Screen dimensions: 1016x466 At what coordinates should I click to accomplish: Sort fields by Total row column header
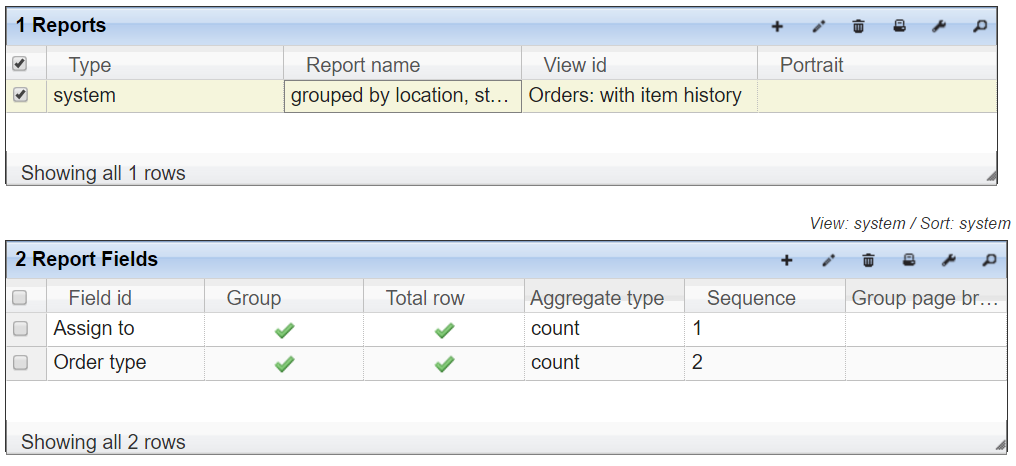tap(444, 298)
